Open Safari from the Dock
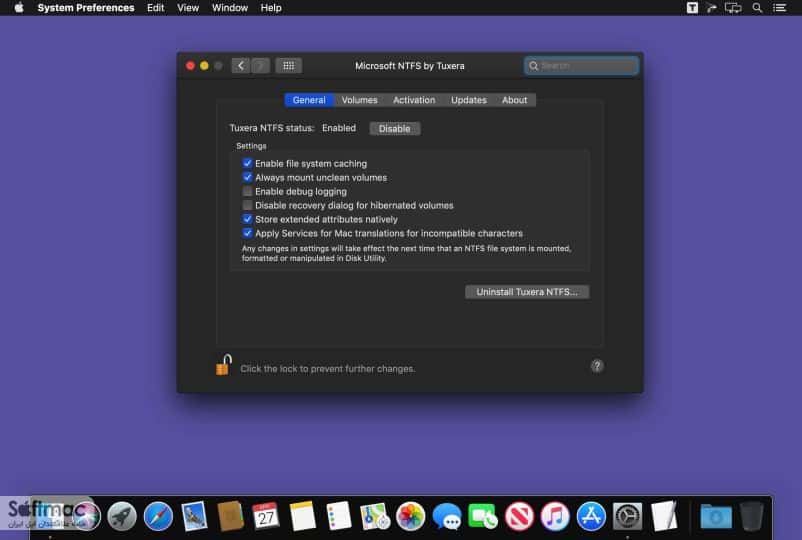 pyautogui.click(x=158, y=516)
